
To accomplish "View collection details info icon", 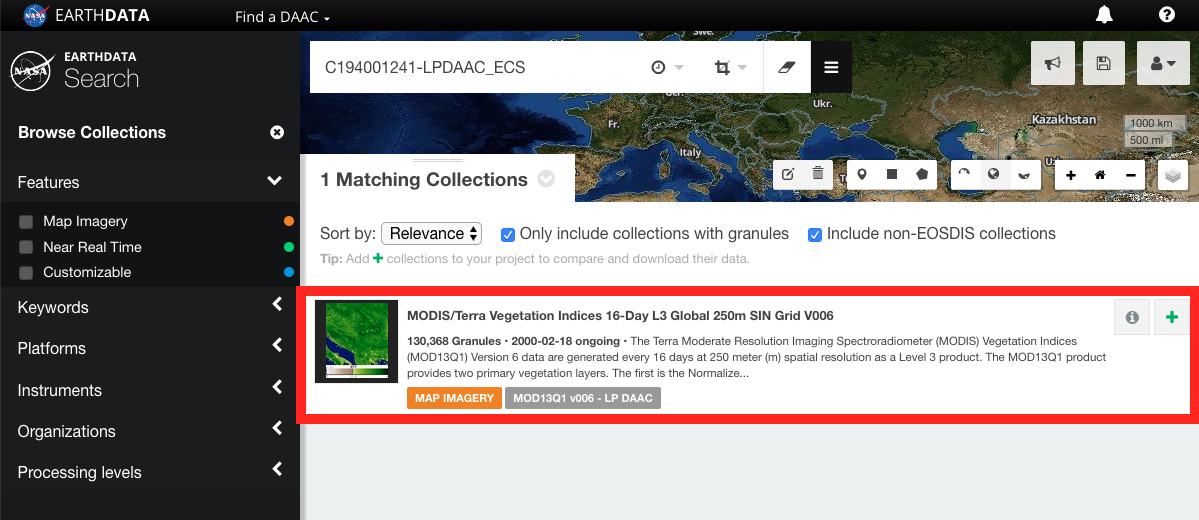I will tap(1132, 317).
